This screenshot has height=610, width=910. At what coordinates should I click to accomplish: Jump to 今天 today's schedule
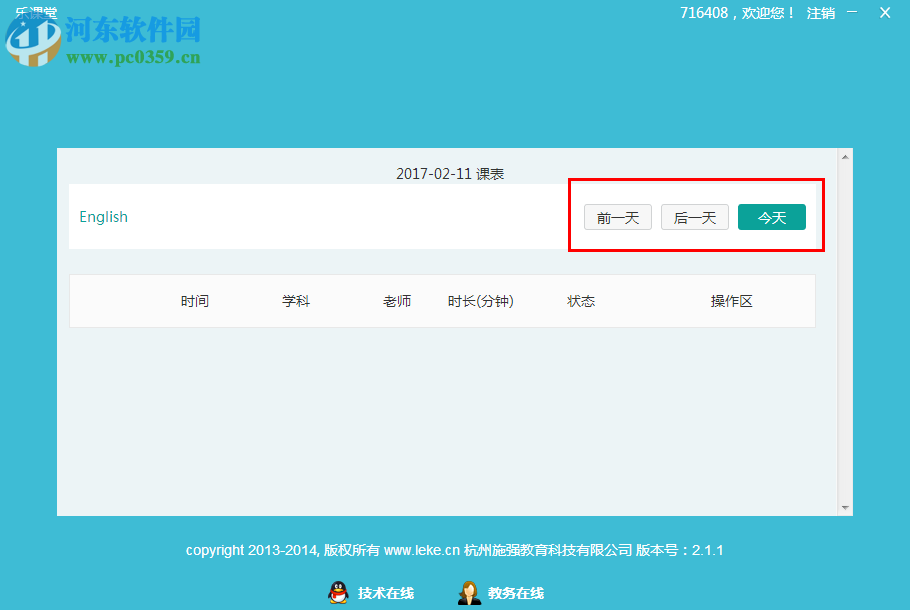(772, 217)
